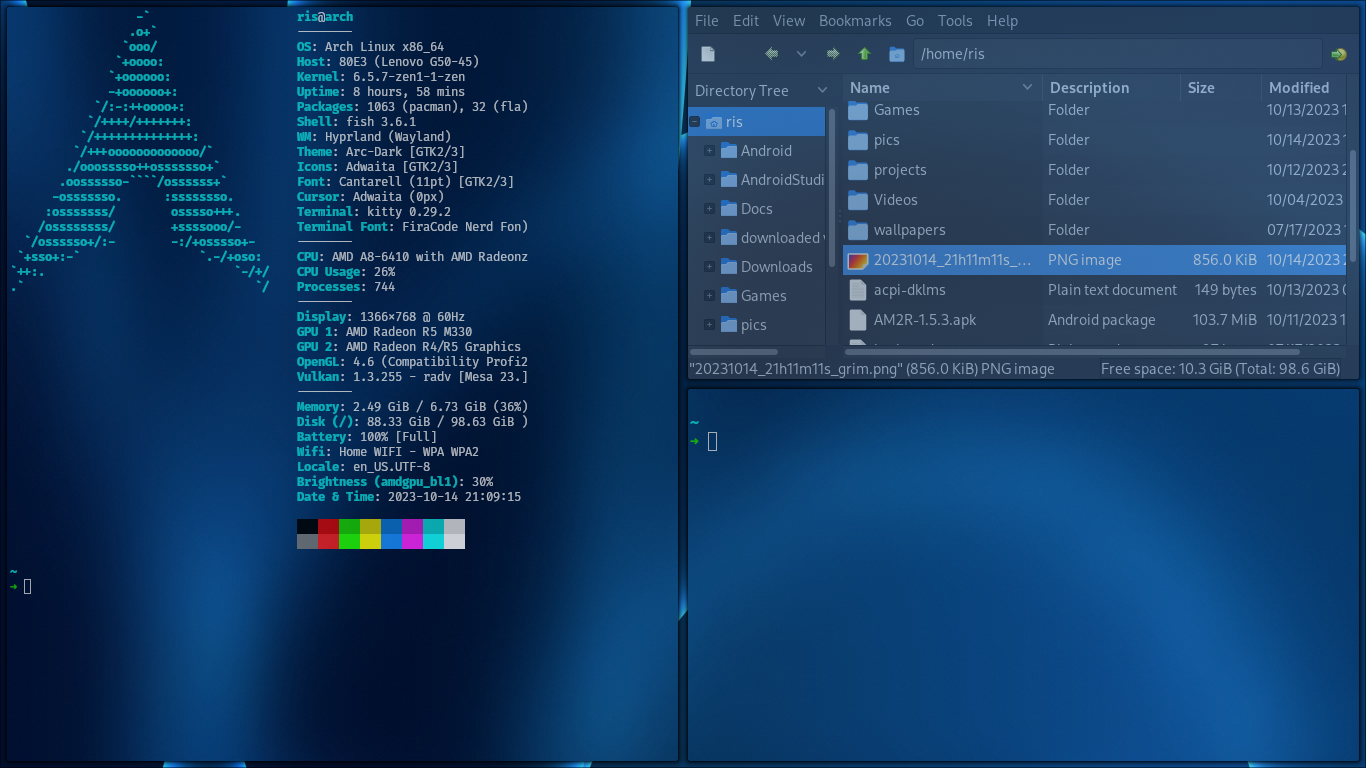Expand the pics folder in directory tree
The image size is (1366, 768).
coord(709,325)
